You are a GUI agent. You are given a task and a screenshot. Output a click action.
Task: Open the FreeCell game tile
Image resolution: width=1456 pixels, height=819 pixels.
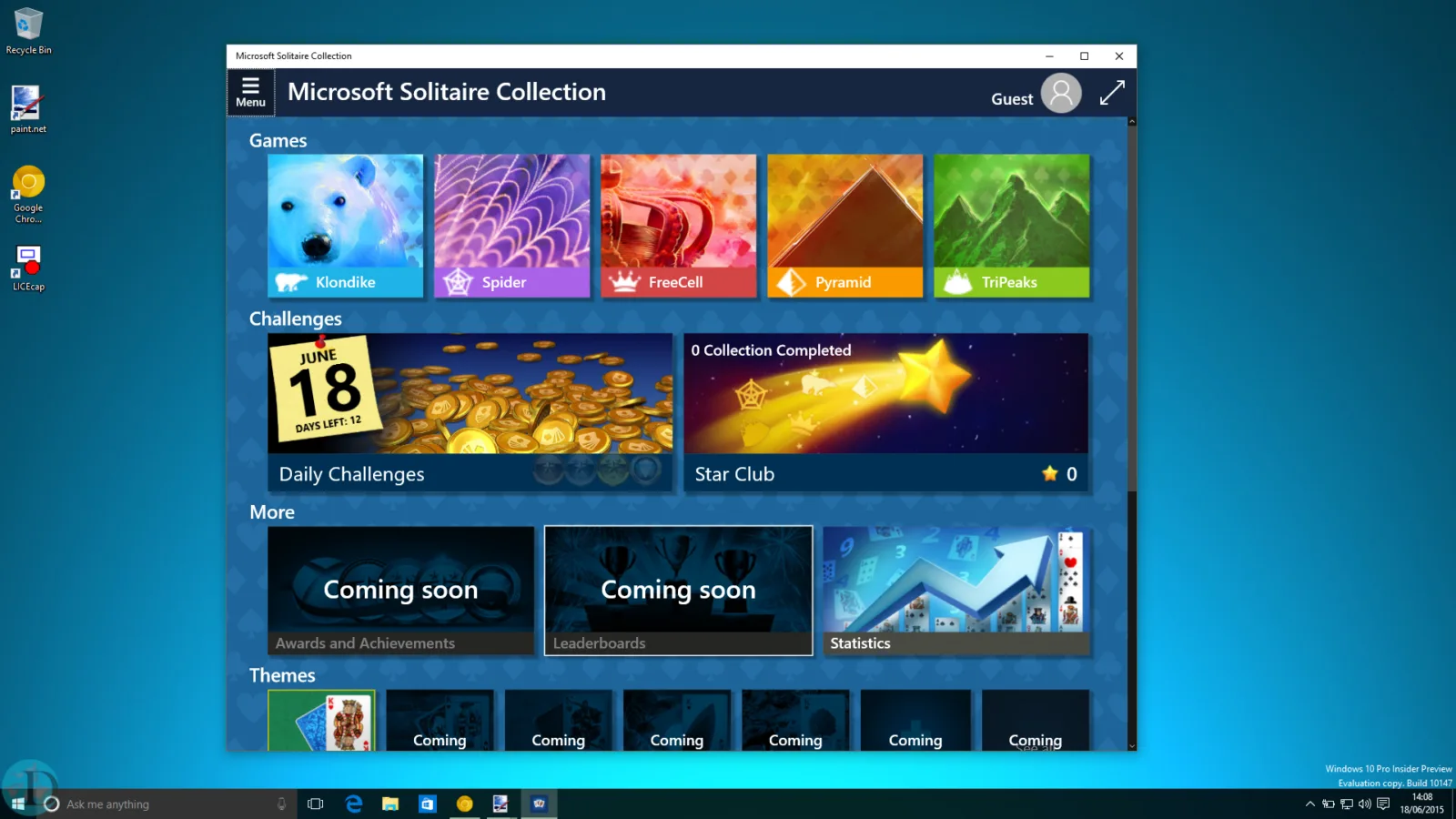pos(679,226)
